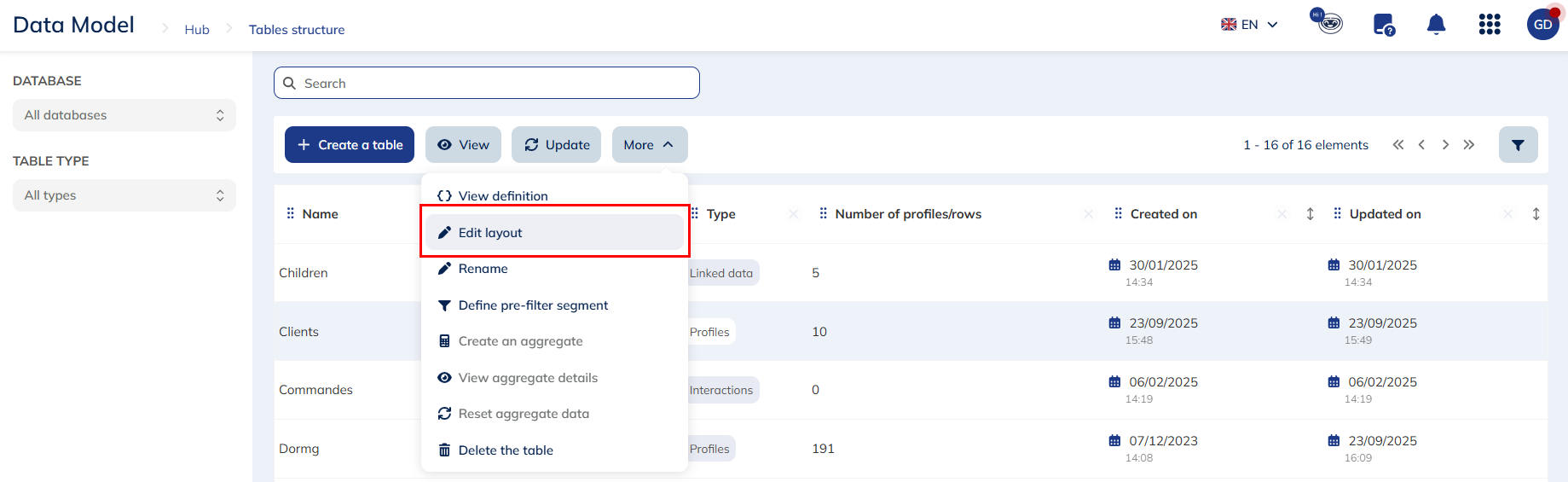
Task: Select the Clients table row
Action: click(911, 331)
